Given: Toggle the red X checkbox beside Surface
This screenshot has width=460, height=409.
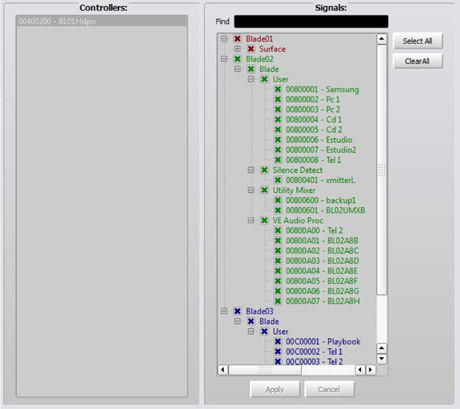Looking at the screenshot, I should tap(251, 49).
